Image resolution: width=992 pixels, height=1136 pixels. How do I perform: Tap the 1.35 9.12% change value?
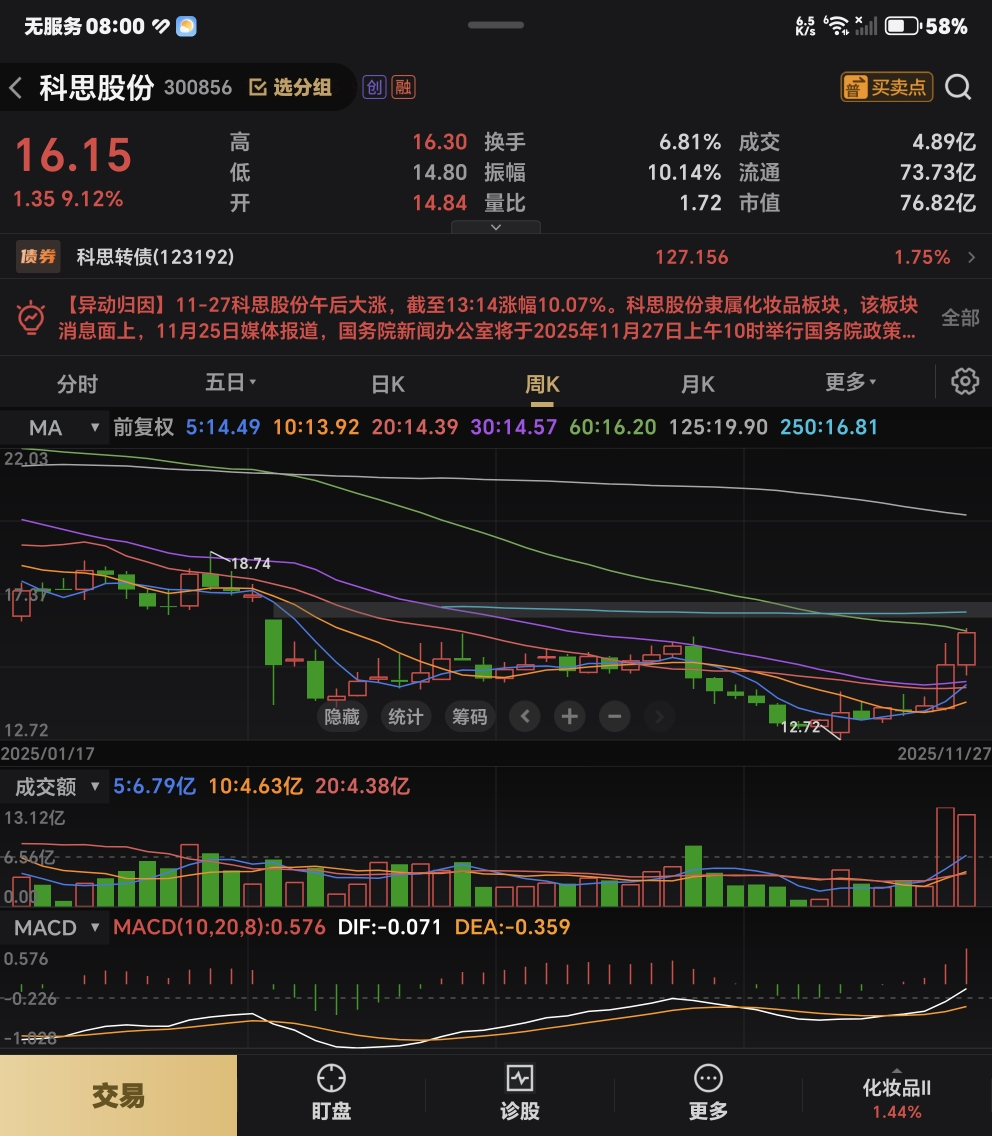[68, 199]
